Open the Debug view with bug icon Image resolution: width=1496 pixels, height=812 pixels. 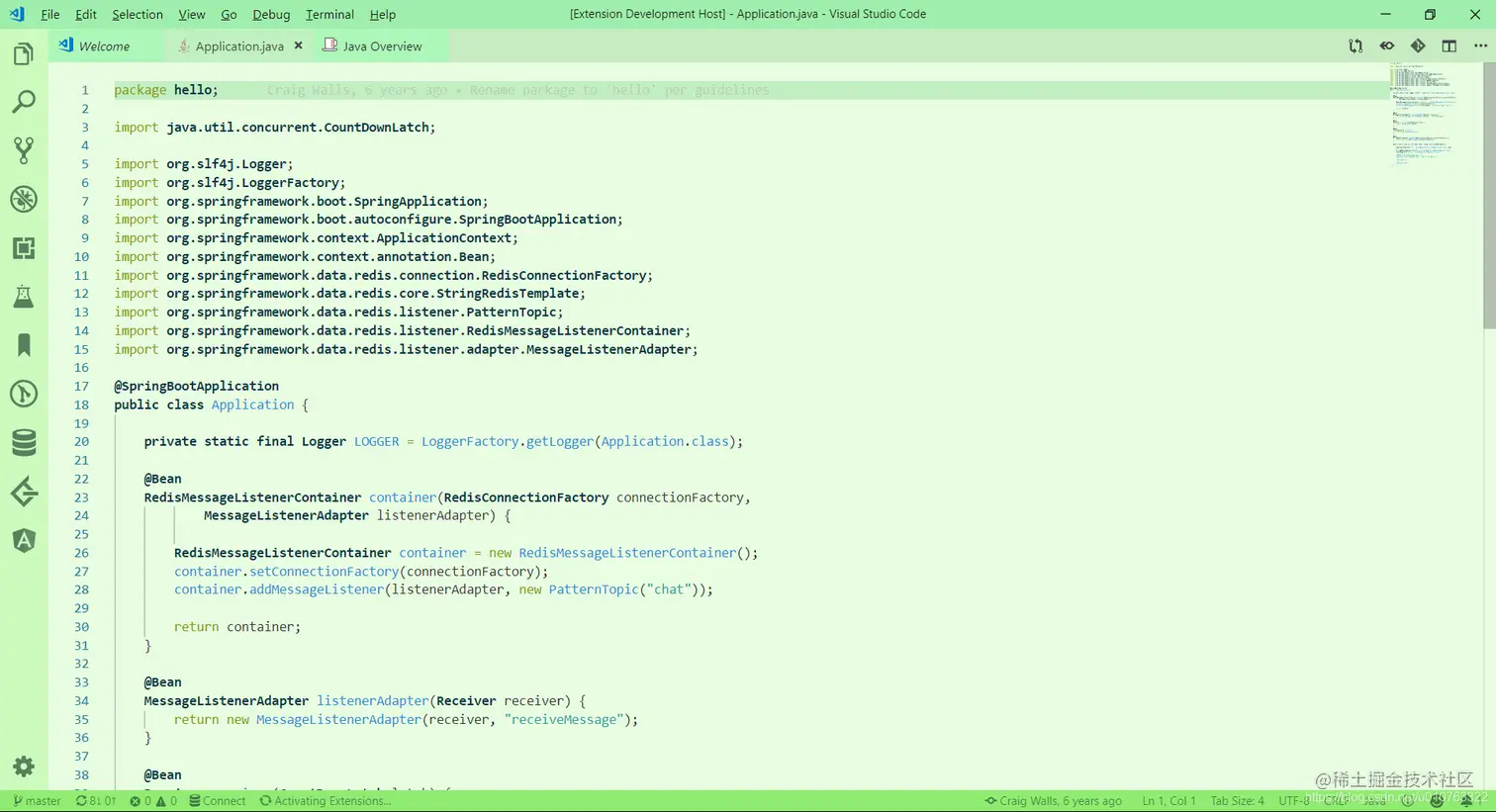tap(24, 199)
